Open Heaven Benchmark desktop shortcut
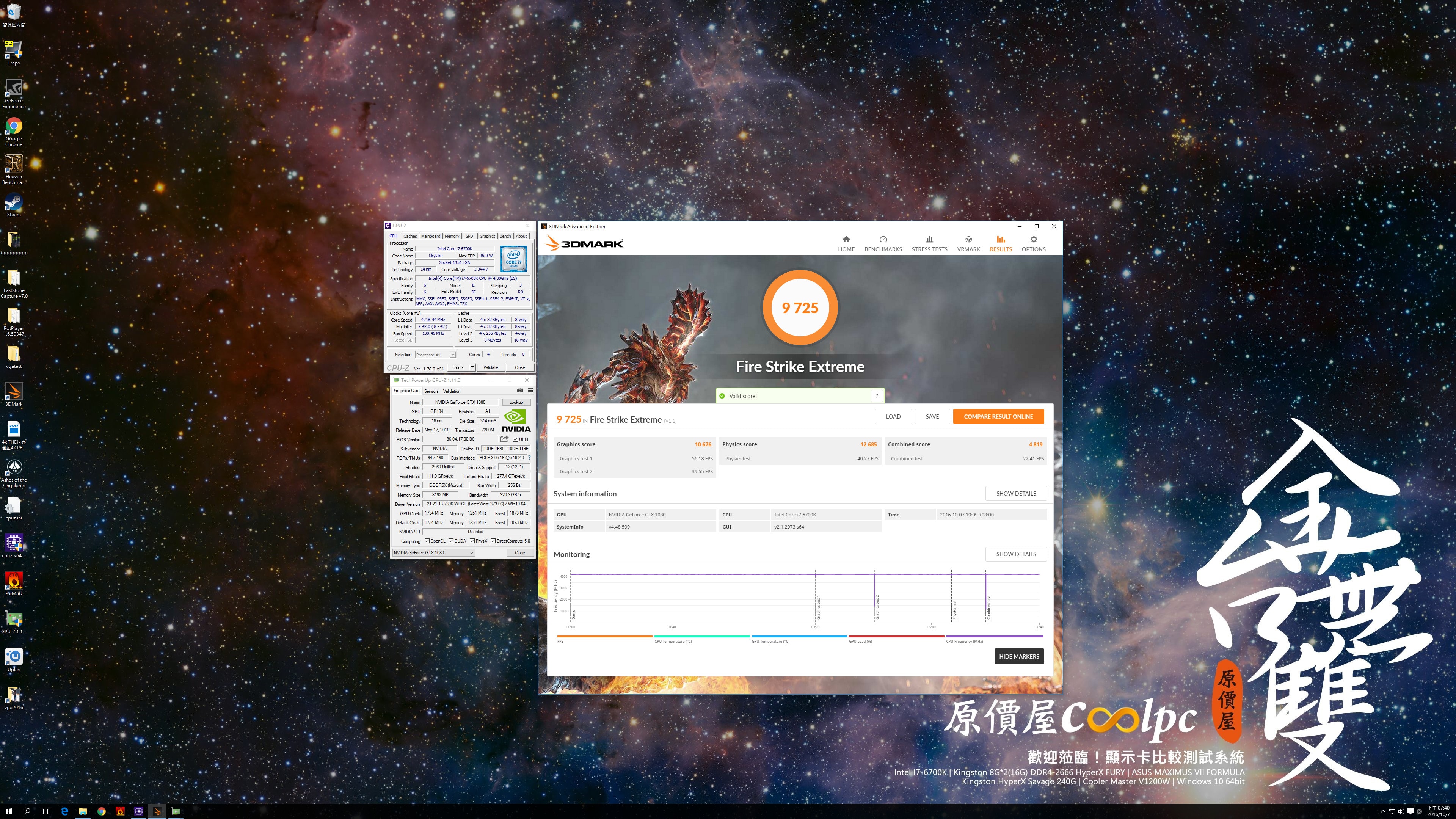This screenshot has width=1456, height=819. (x=14, y=169)
